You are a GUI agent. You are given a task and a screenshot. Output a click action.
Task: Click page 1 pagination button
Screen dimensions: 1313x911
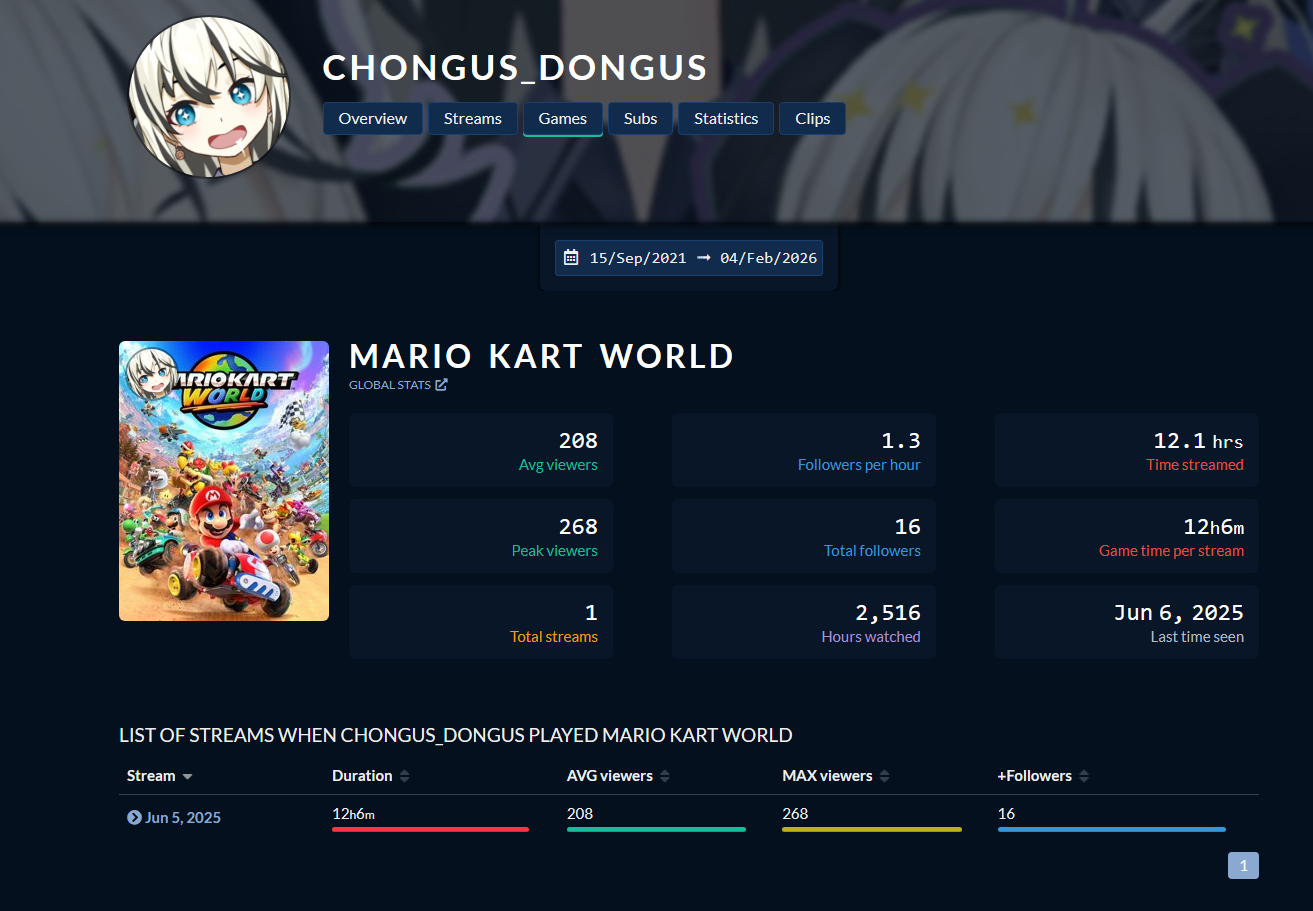(x=1243, y=865)
